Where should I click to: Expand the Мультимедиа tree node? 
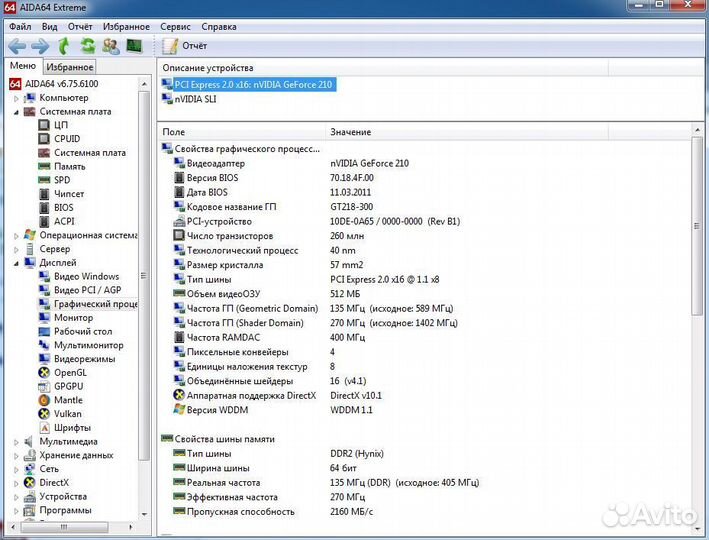coord(16,442)
